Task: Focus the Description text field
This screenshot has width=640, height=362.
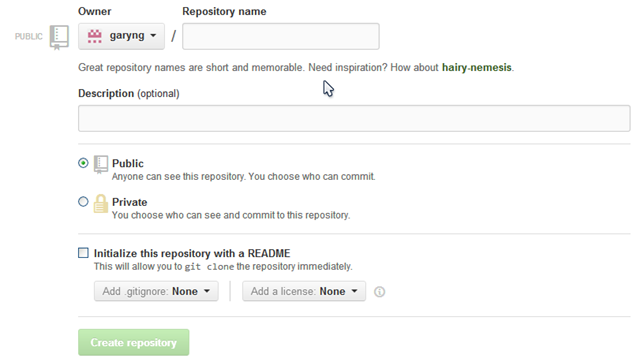Action: 354,118
